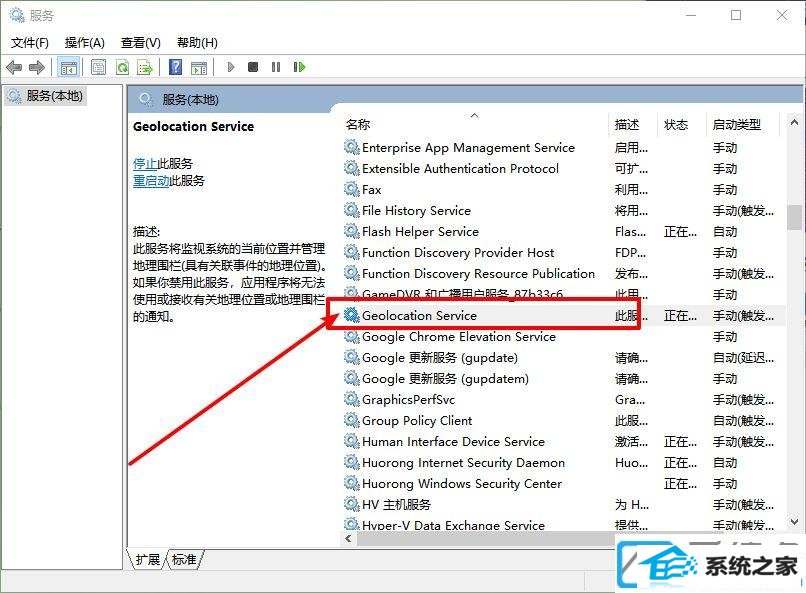Click the 停止 this service link
The height and width of the screenshot is (593, 806).
pyautogui.click(x=145, y=163)
